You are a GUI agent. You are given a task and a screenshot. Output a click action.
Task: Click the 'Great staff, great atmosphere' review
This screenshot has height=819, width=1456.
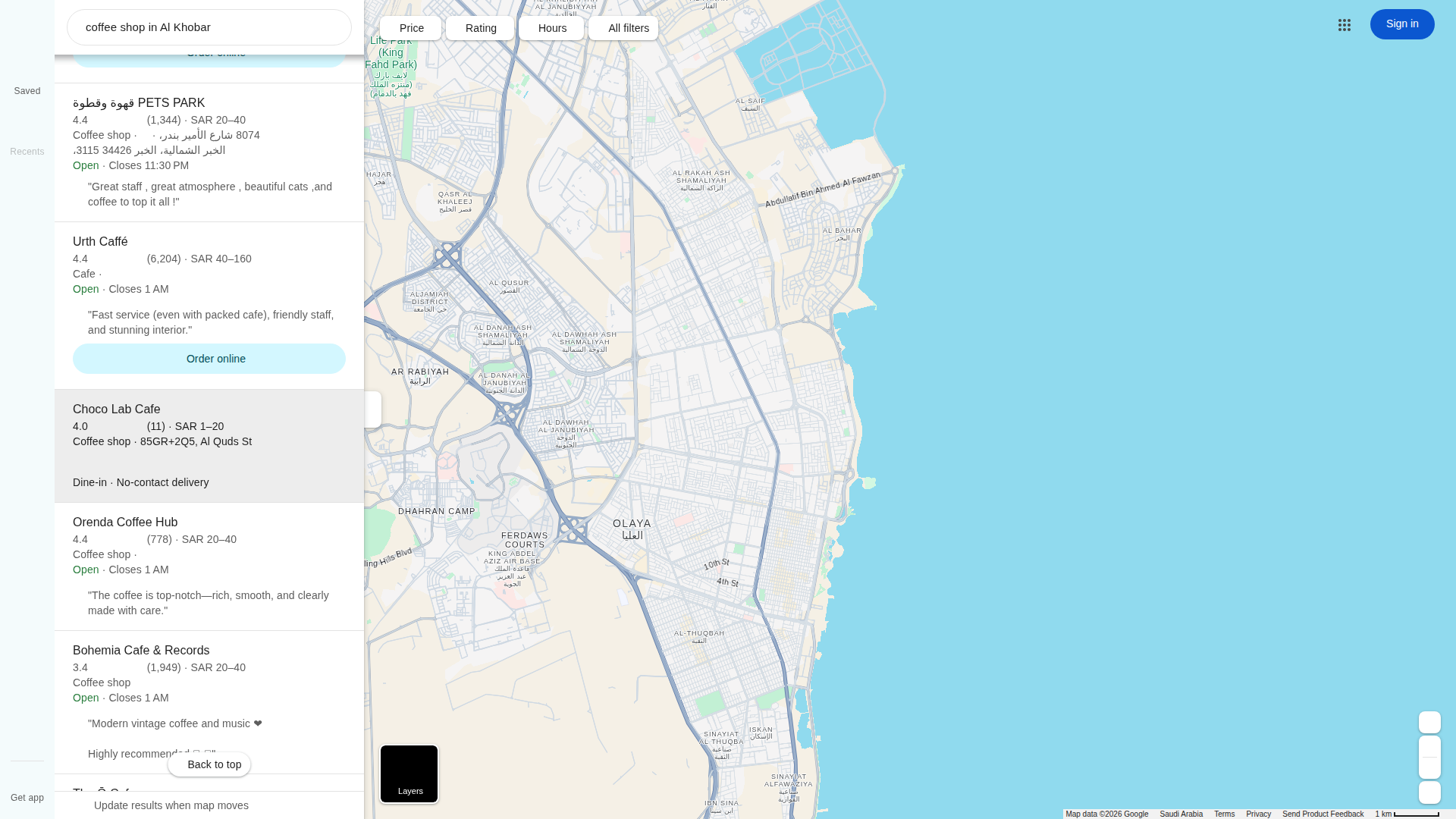pos(210,194)
